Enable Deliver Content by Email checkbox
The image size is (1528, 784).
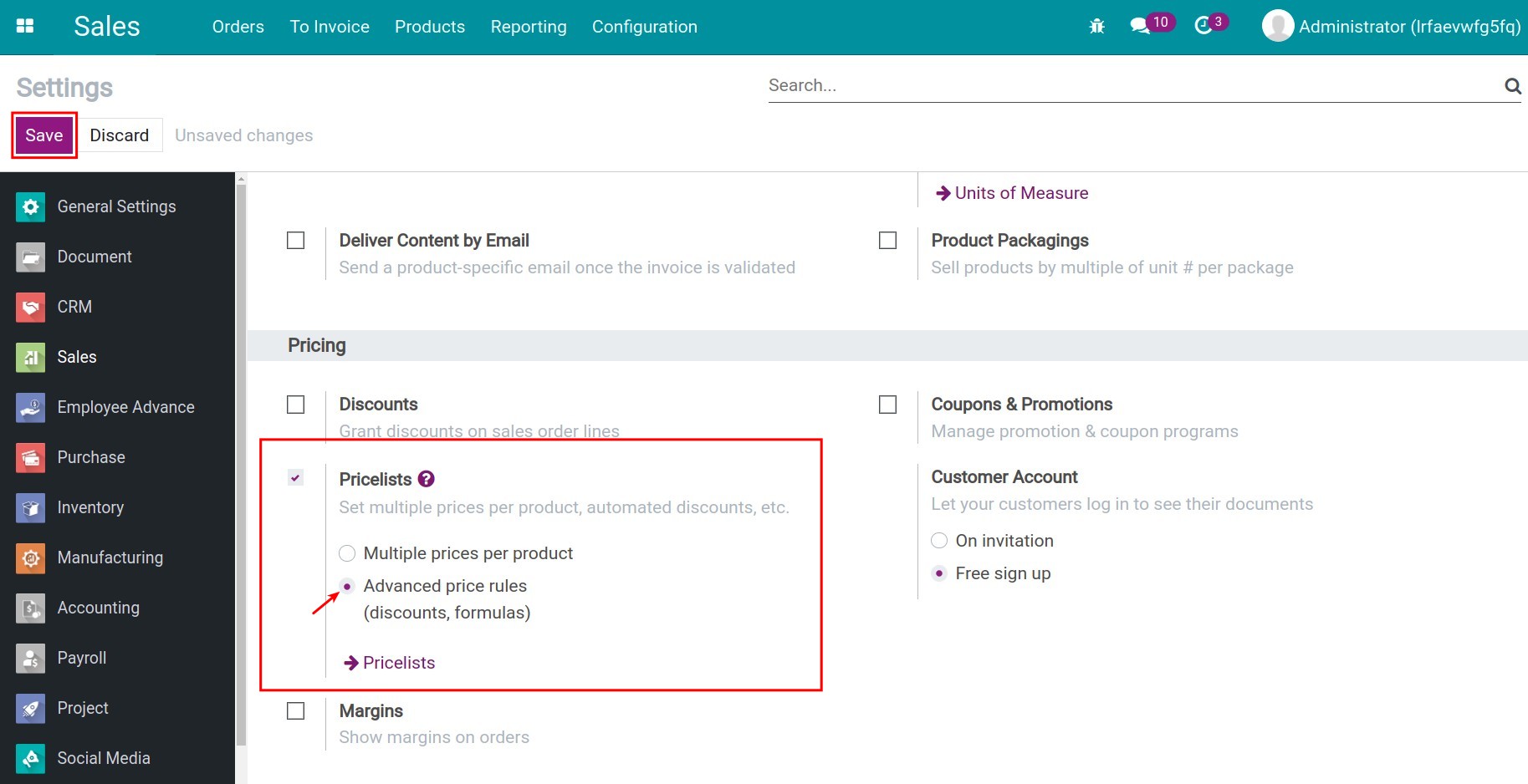click(295, 241)
